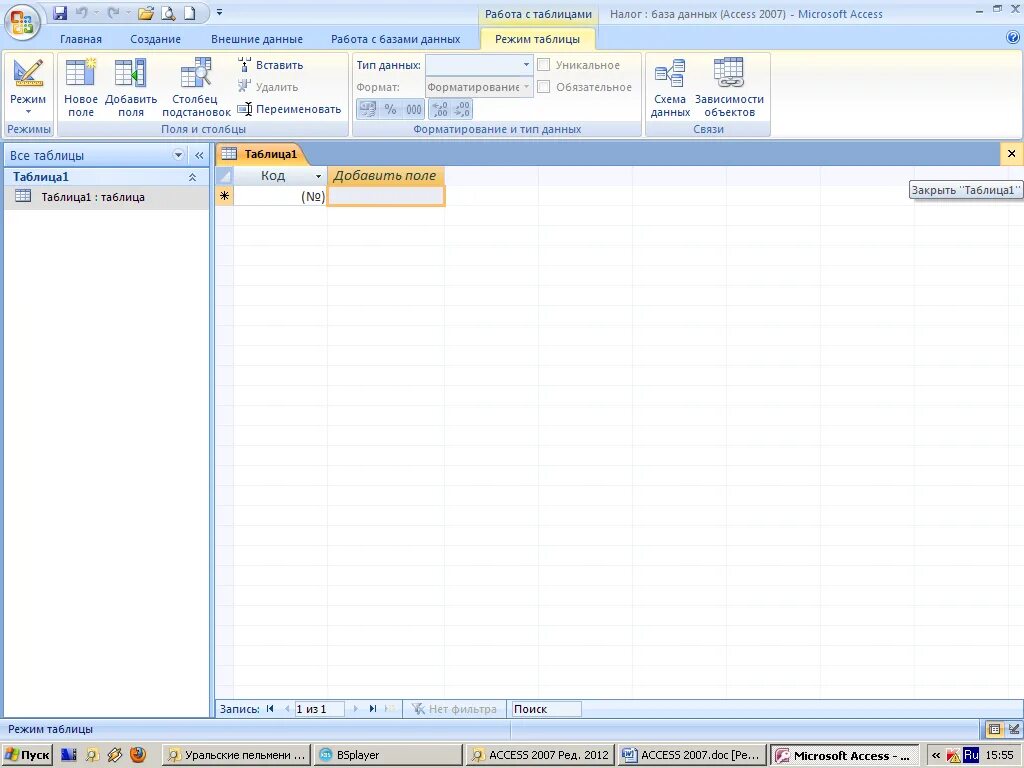The height and width of the screenshot is (768, 1024).
Task: Open print preview from quick access toolbar
Action: coord(168,12)
